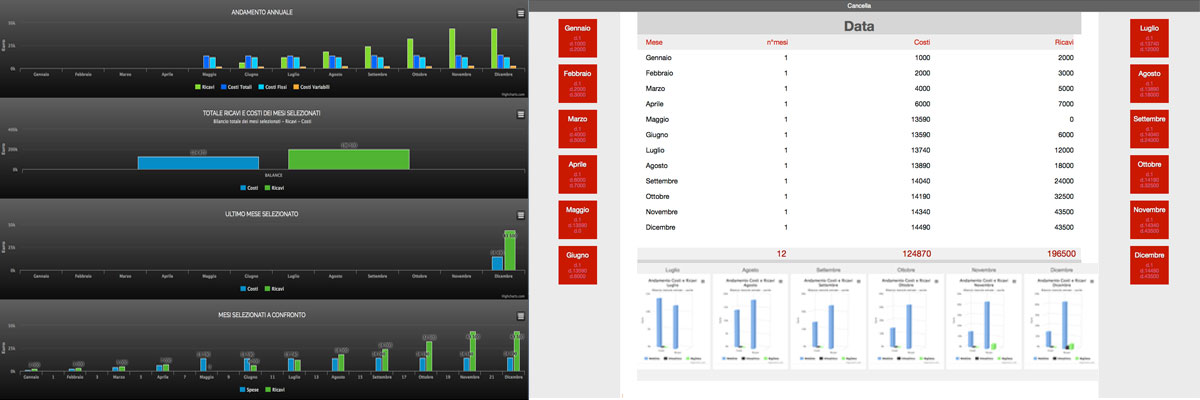This screenshot has width=1200, height=400.
Task: Open the Novembre mini chart thumbnail
Action: point(983,318)
